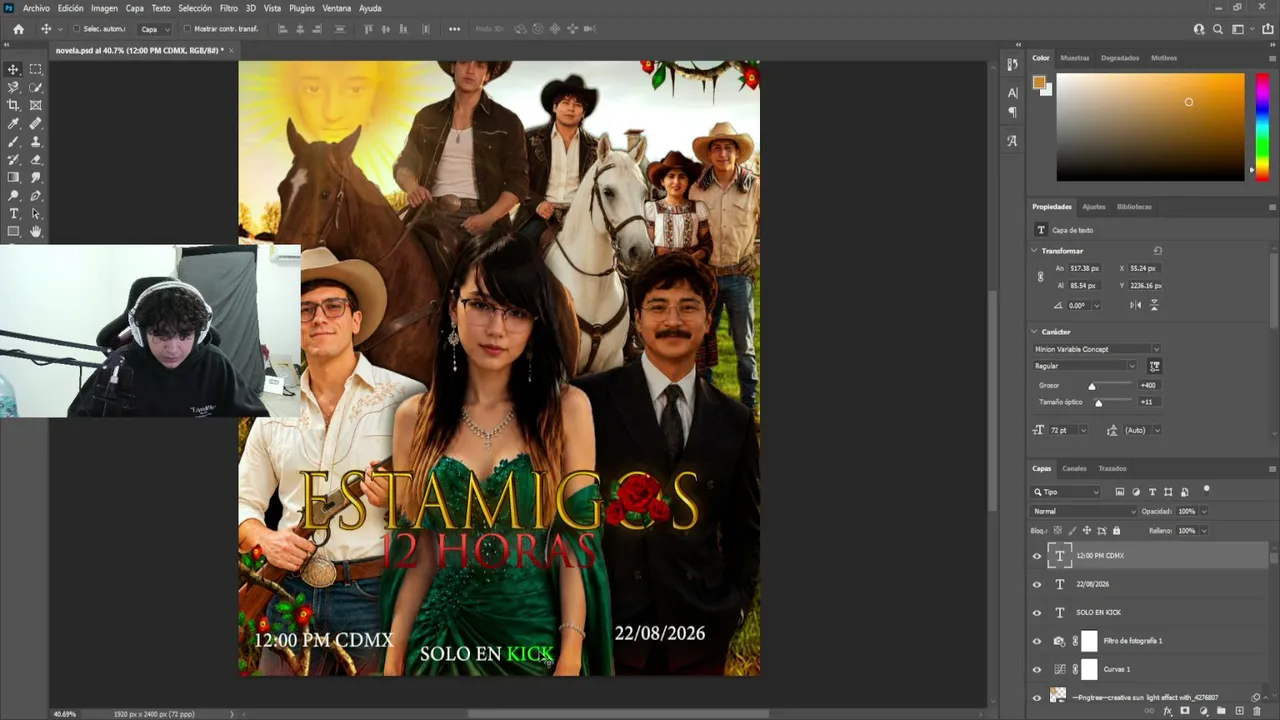The width and height of the screenshot is (1280, 720).
Task: Select the Eraser tool
Action: (x=36, y=160)
